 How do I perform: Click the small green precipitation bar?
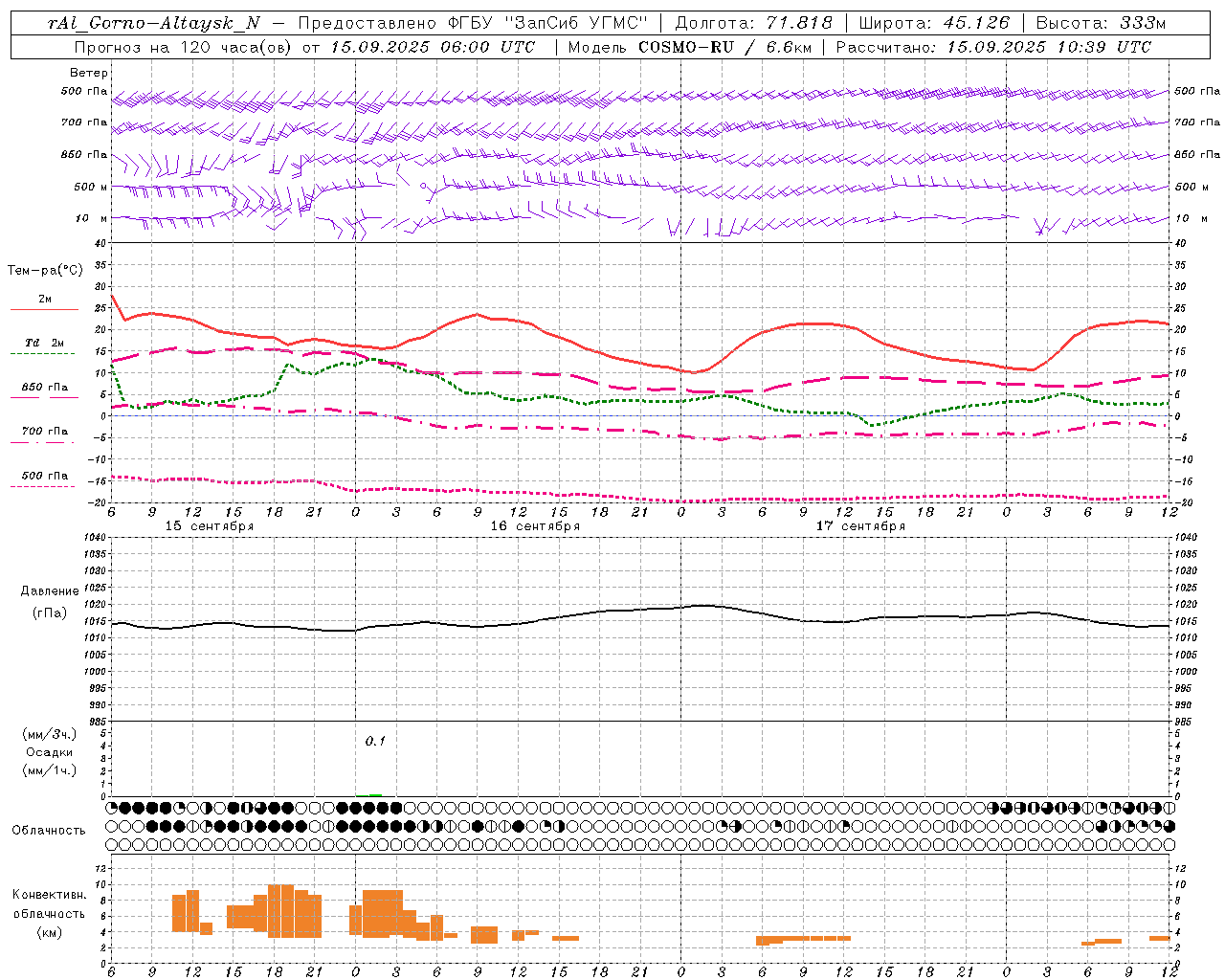coord(375,794)
